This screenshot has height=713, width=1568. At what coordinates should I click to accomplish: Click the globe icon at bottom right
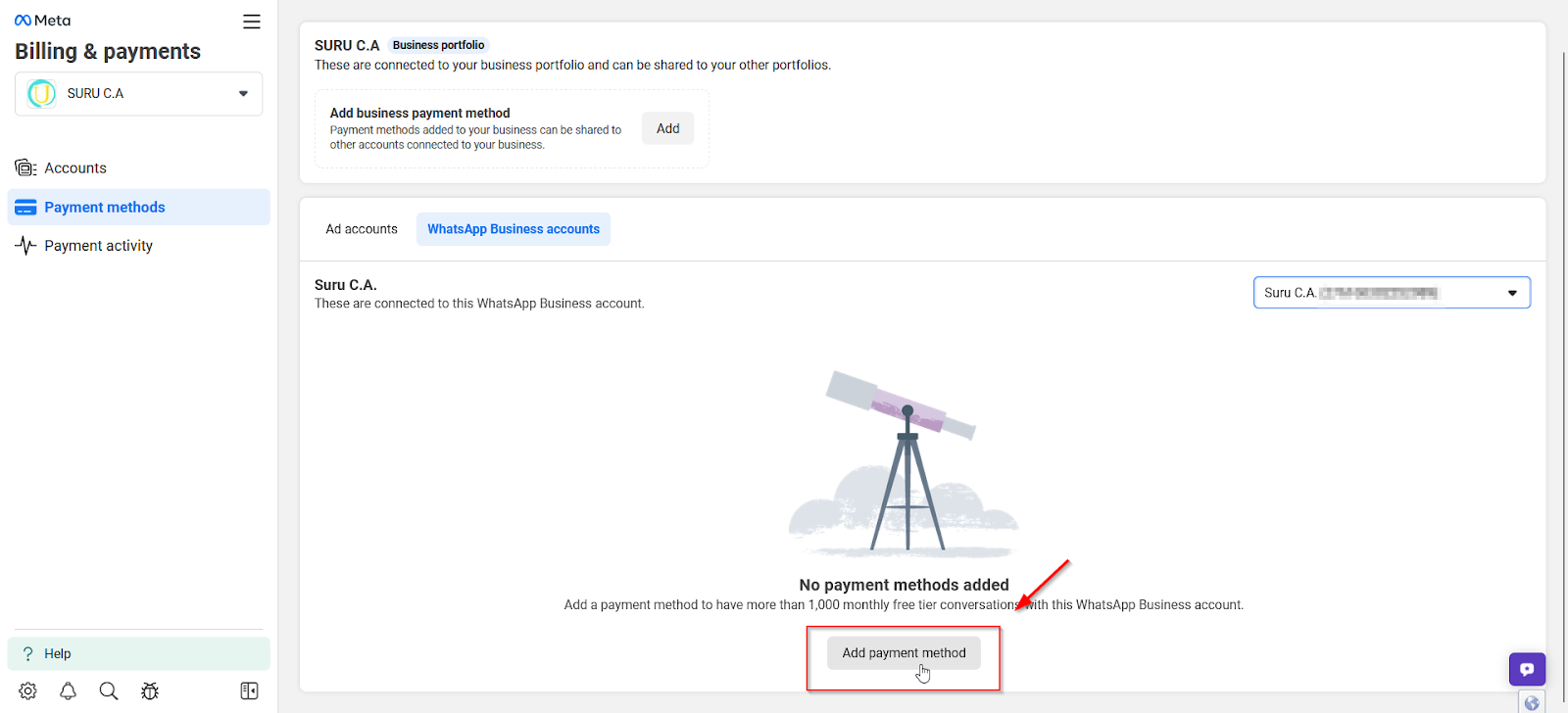pyautogui.click(x=1532, y=703)
